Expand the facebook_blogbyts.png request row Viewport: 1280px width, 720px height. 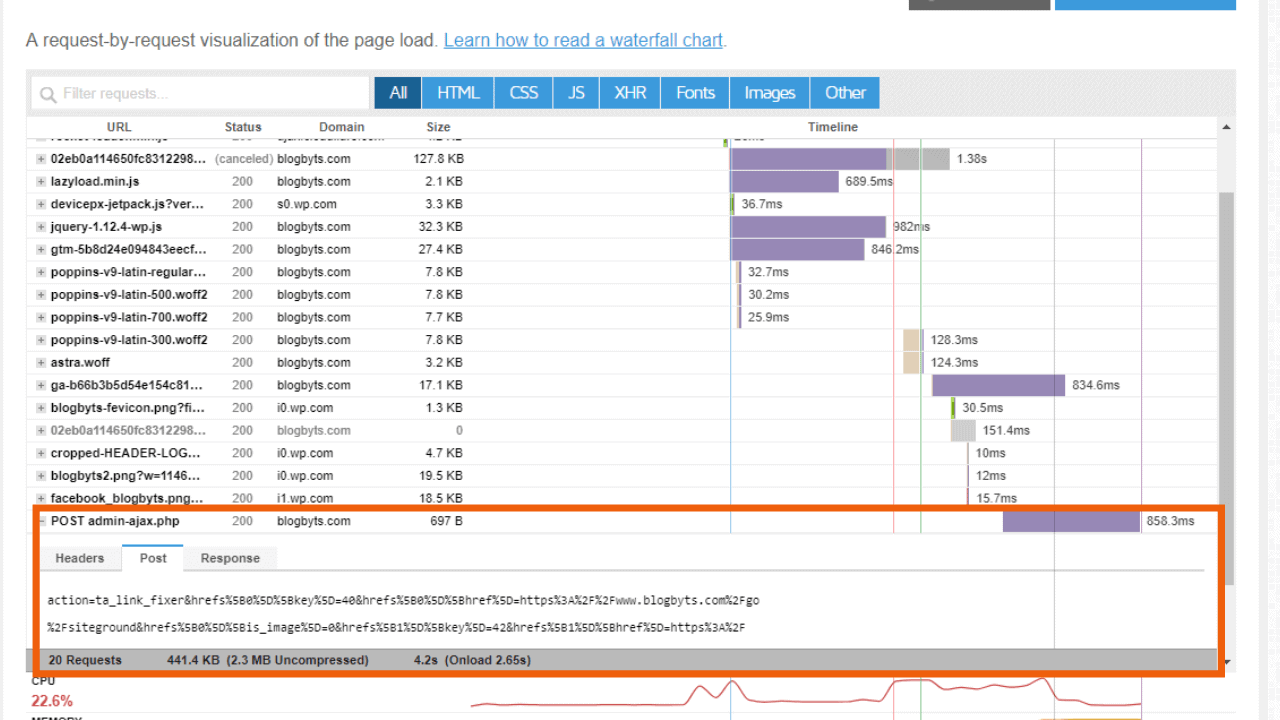tap(41, 498)
